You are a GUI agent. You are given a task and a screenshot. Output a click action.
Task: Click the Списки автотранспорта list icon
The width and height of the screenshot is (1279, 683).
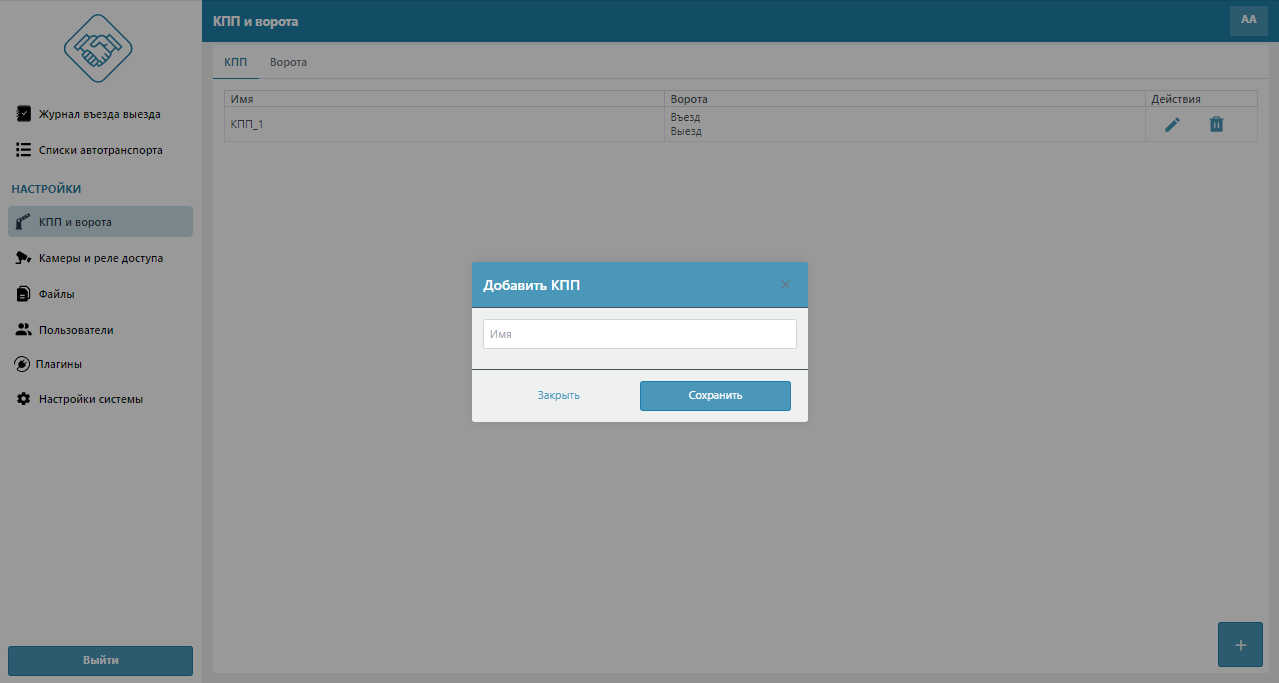pyautogui.click(x=24, y=150)
